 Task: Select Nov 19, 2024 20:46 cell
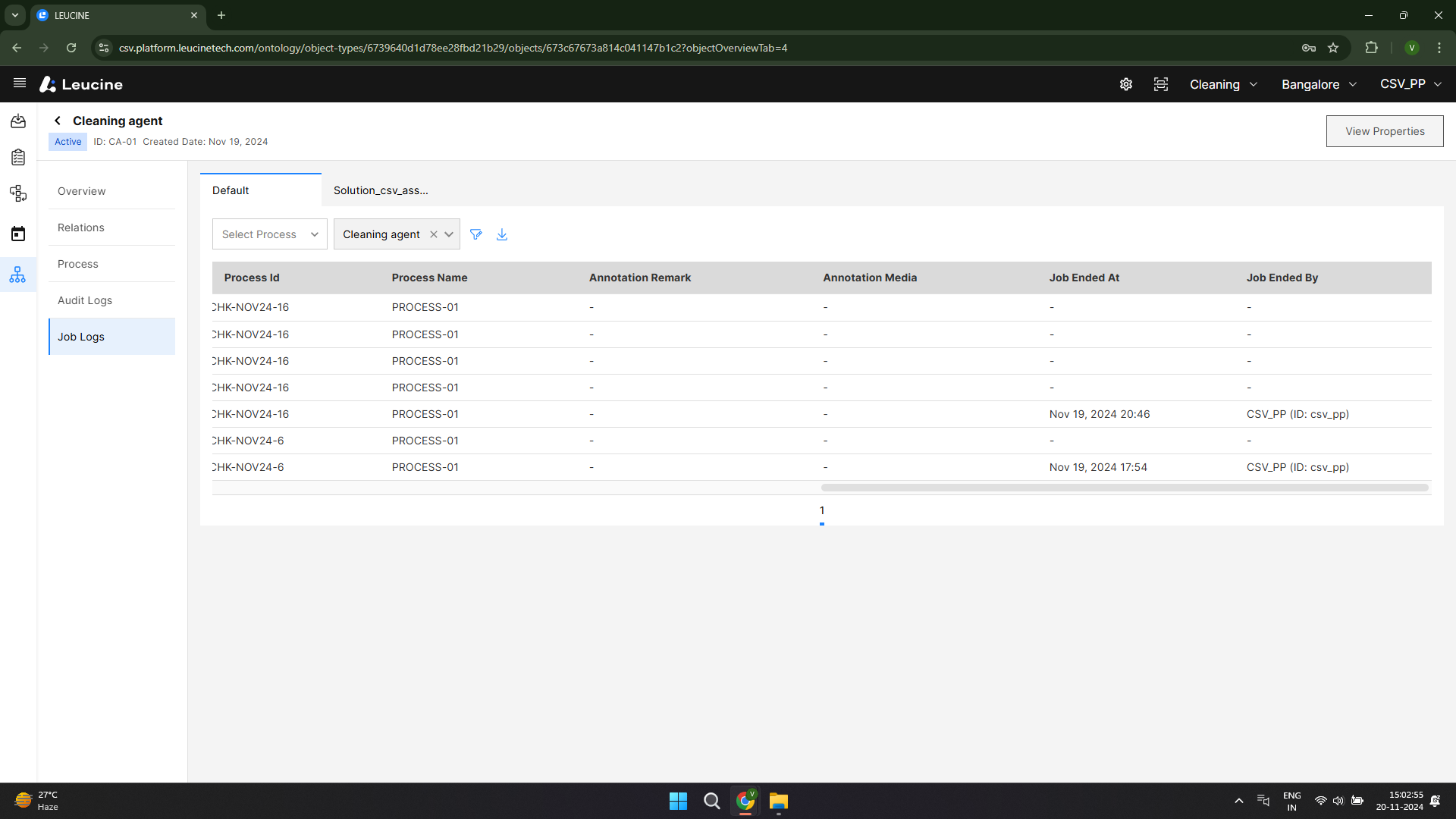(x=1100, y=414)
